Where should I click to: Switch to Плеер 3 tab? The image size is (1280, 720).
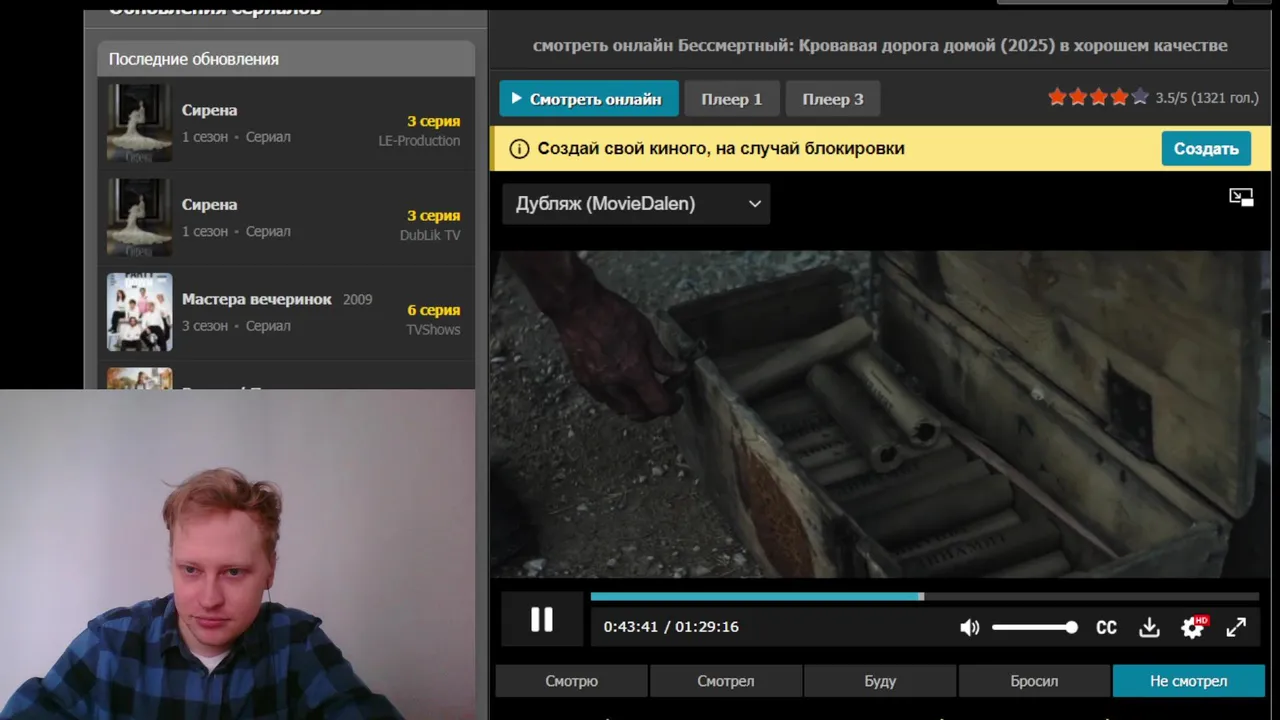coord(833,99)
